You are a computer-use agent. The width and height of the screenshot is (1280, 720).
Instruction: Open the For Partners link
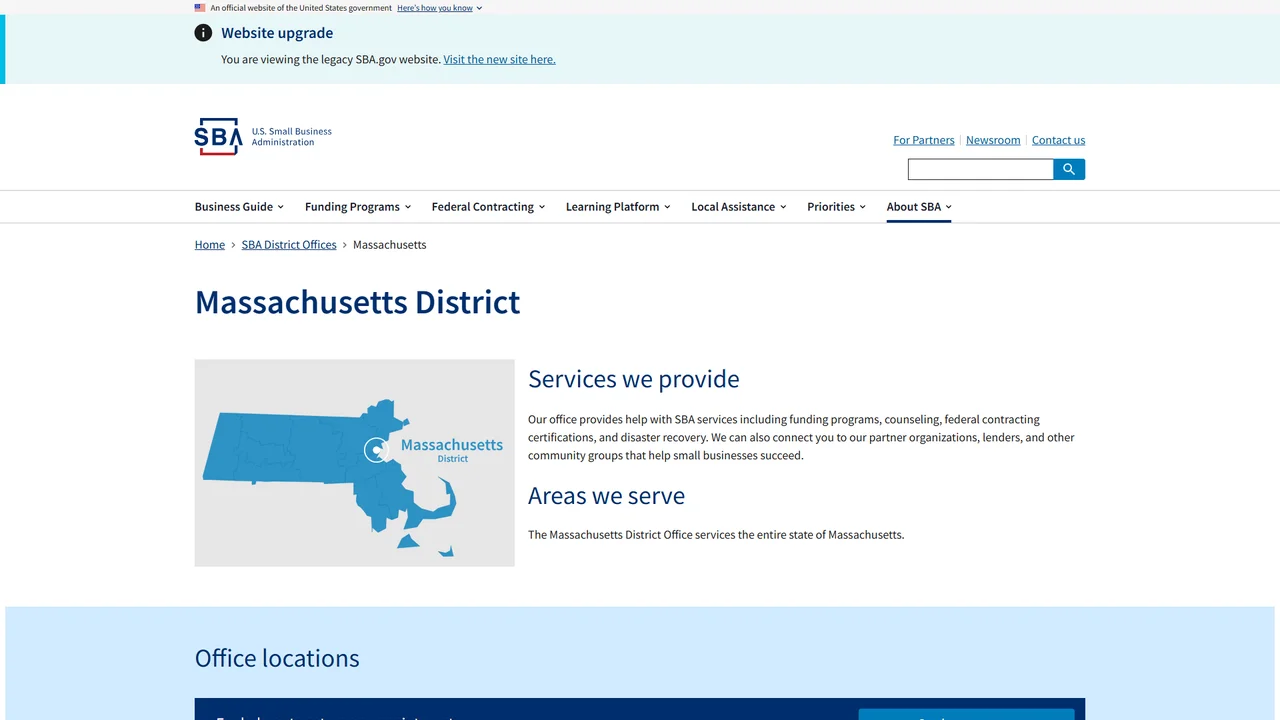pos(924,141)
